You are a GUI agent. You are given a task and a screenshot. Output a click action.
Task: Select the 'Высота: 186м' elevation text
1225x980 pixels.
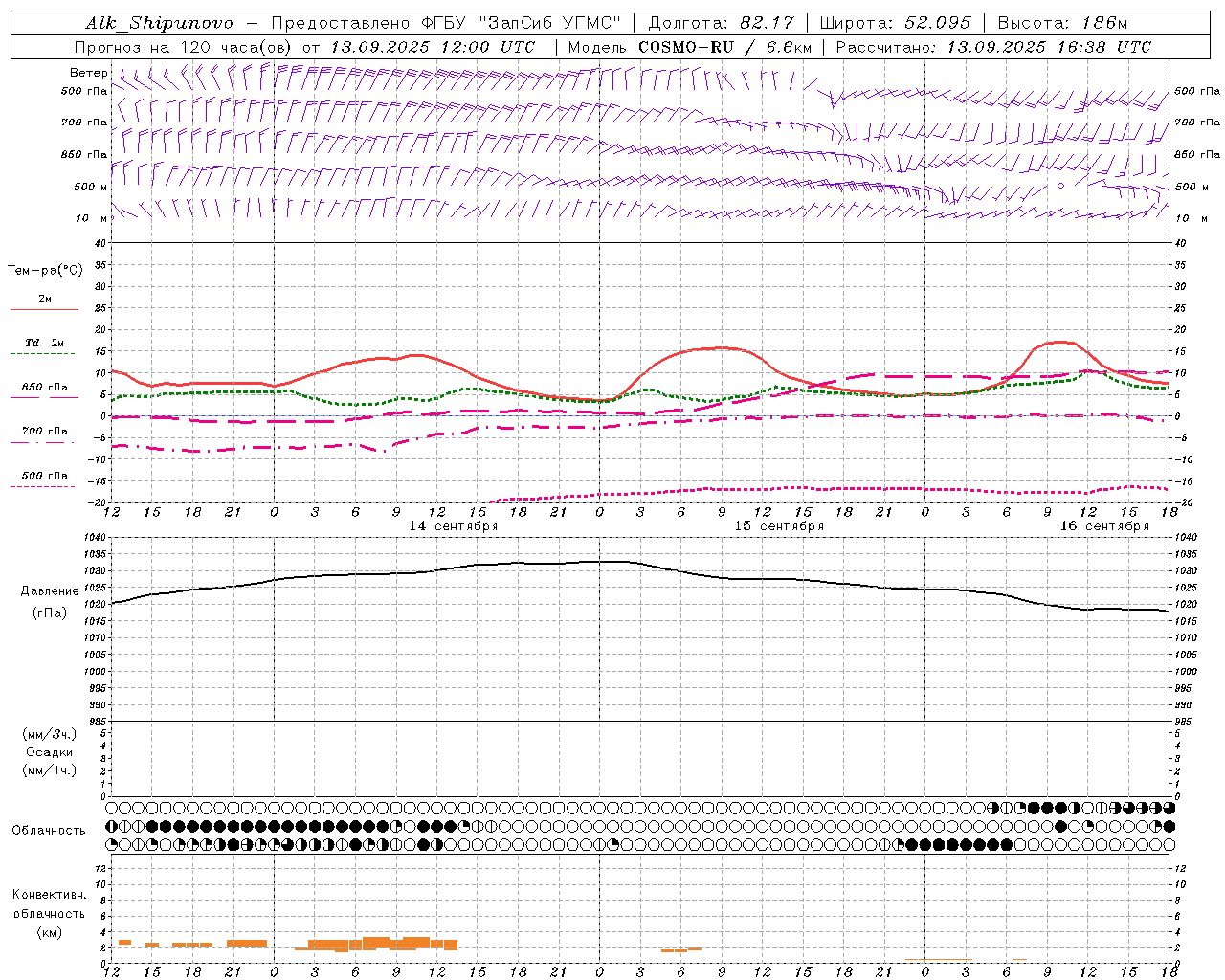click(1062, 23)
